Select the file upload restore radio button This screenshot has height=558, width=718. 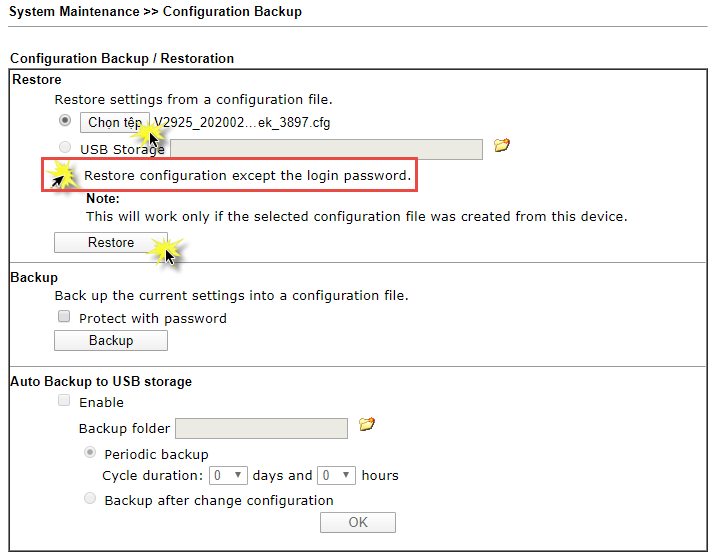65,120
